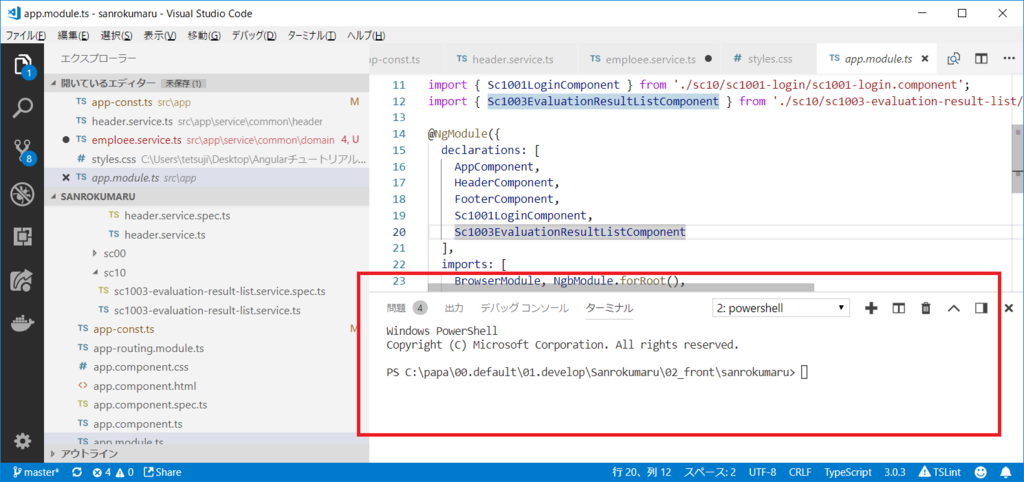The height and width of the screenshot is (482, 1024).
Task: Open the デバッグ menu
Action: (253, 36)
